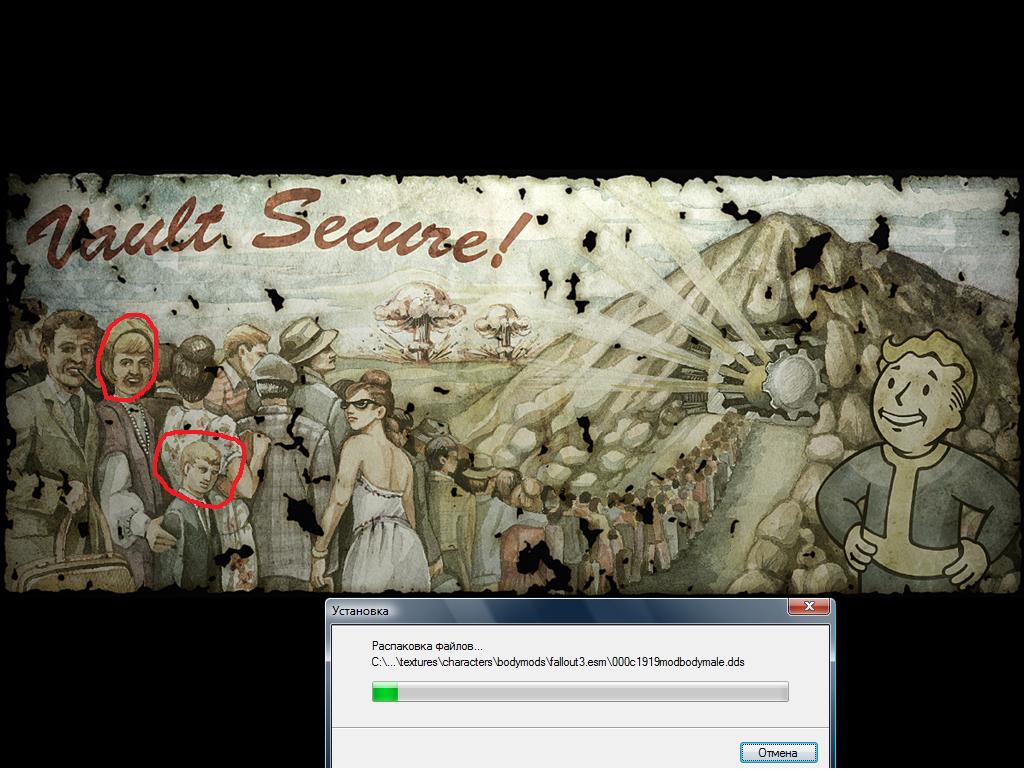Click the Установка window title bar

pos(550,610)
